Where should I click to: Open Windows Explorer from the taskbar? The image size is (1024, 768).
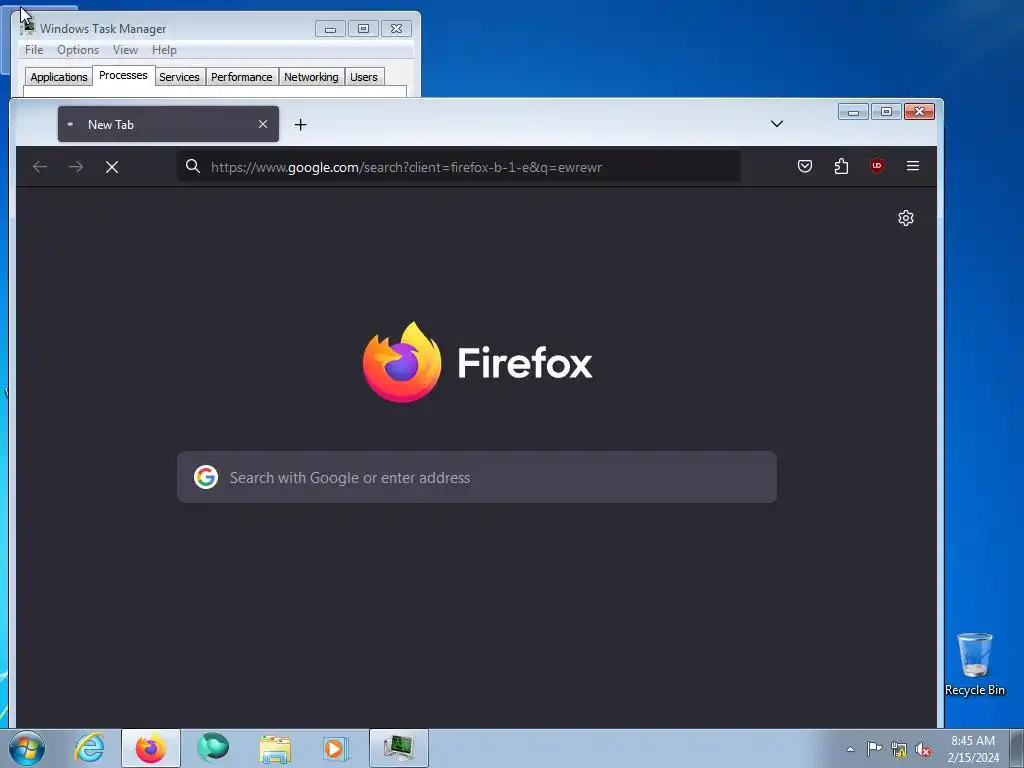[275, 748]
